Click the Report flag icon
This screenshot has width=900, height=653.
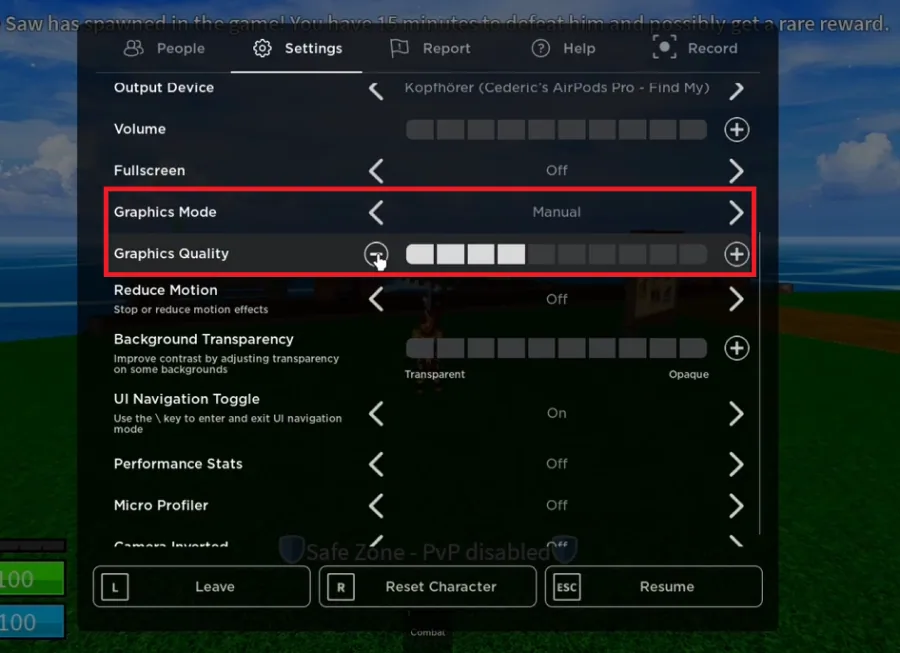(x=399, y=48)
